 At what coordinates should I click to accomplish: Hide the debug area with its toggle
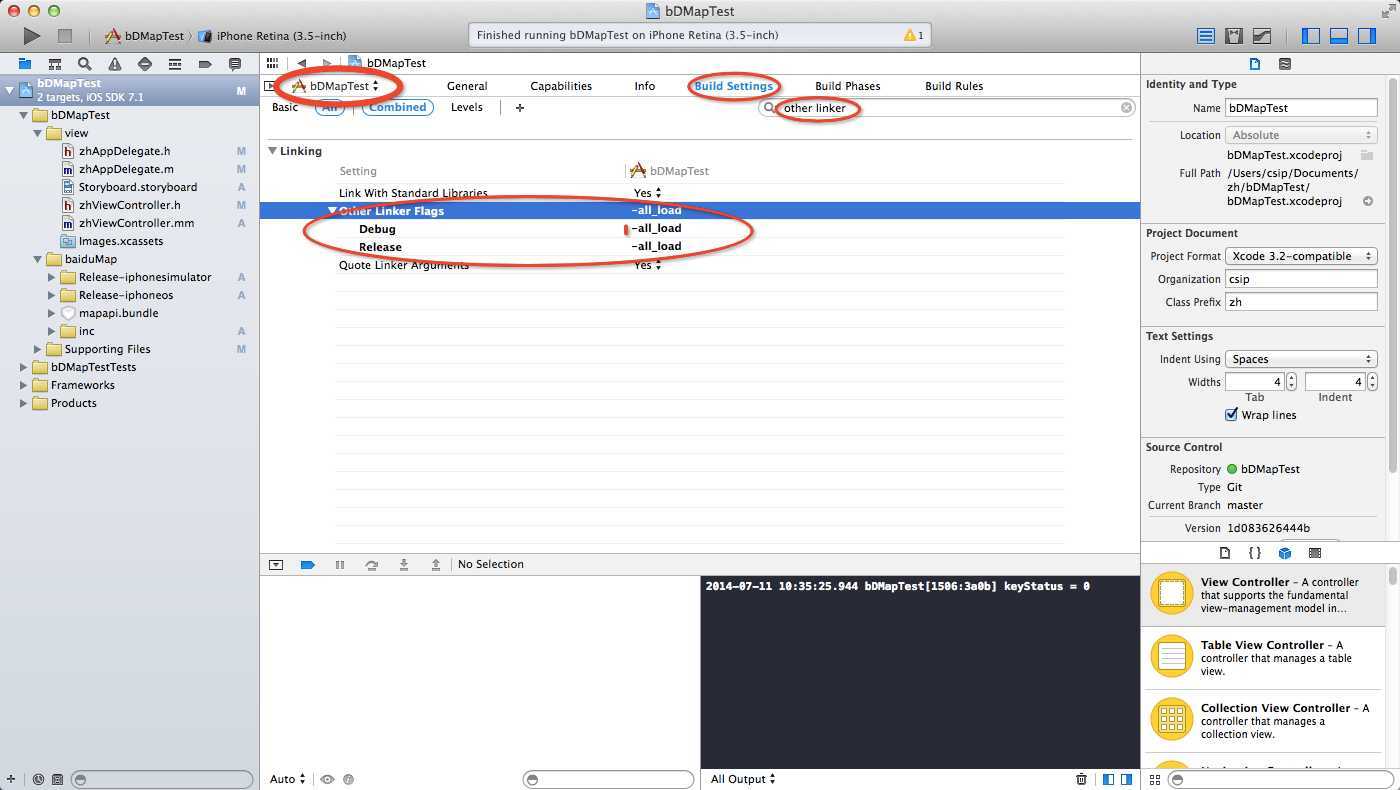pos(276,565)
